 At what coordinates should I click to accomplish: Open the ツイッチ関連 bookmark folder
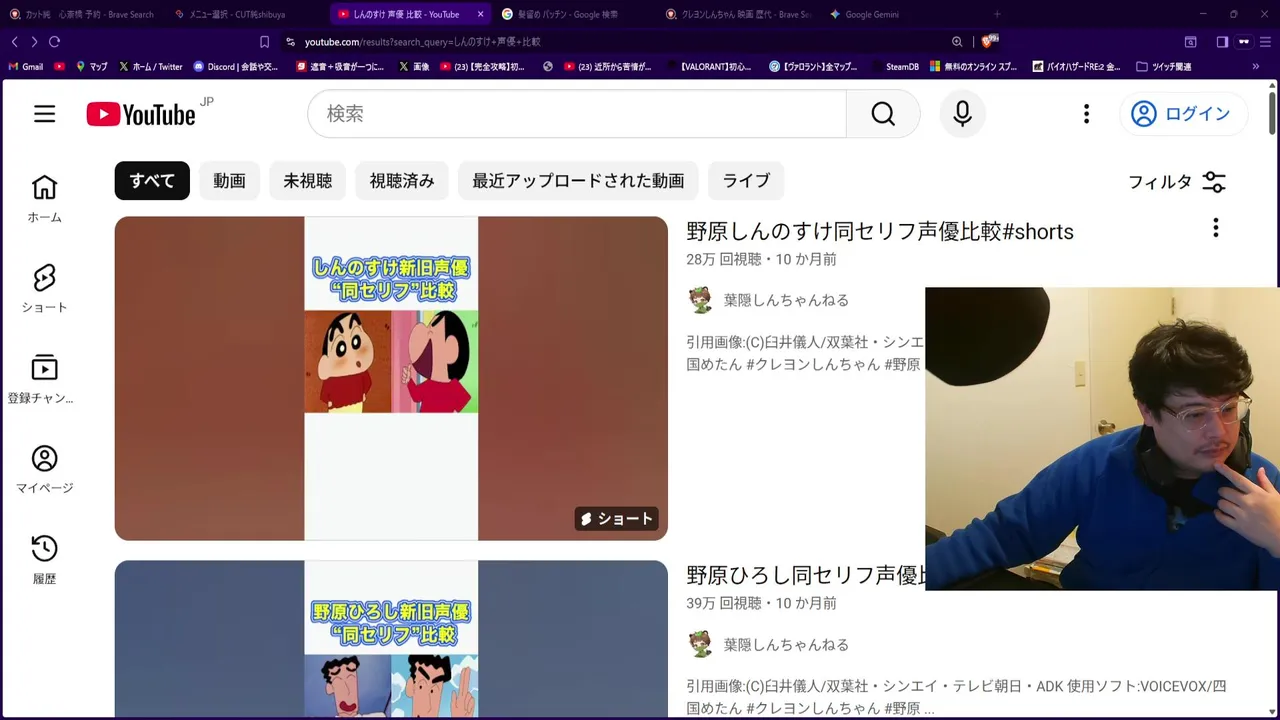click(1164, 67)
